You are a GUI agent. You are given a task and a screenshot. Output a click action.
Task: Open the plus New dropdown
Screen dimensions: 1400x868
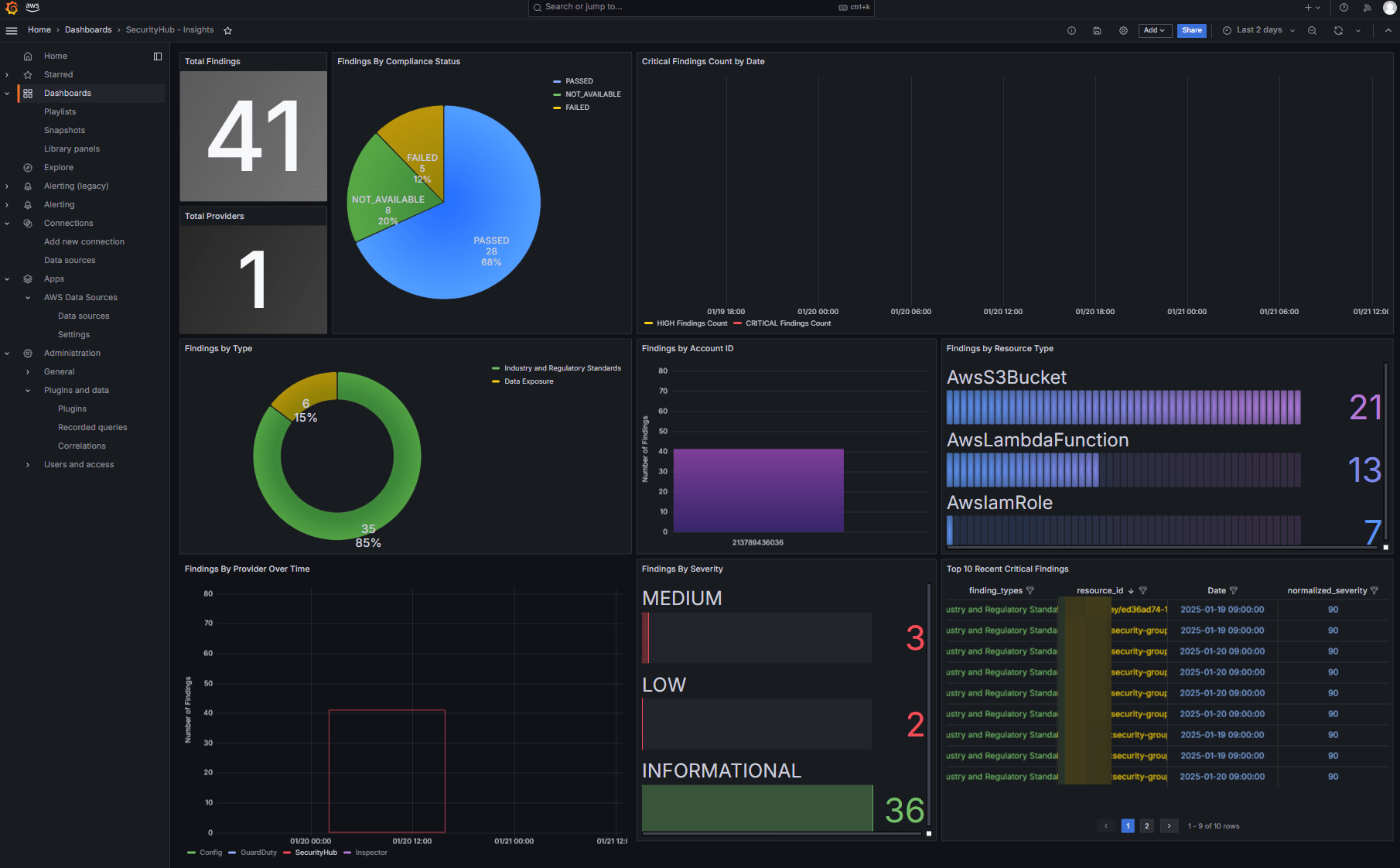pyautogui.click(x=1313, y=8)
